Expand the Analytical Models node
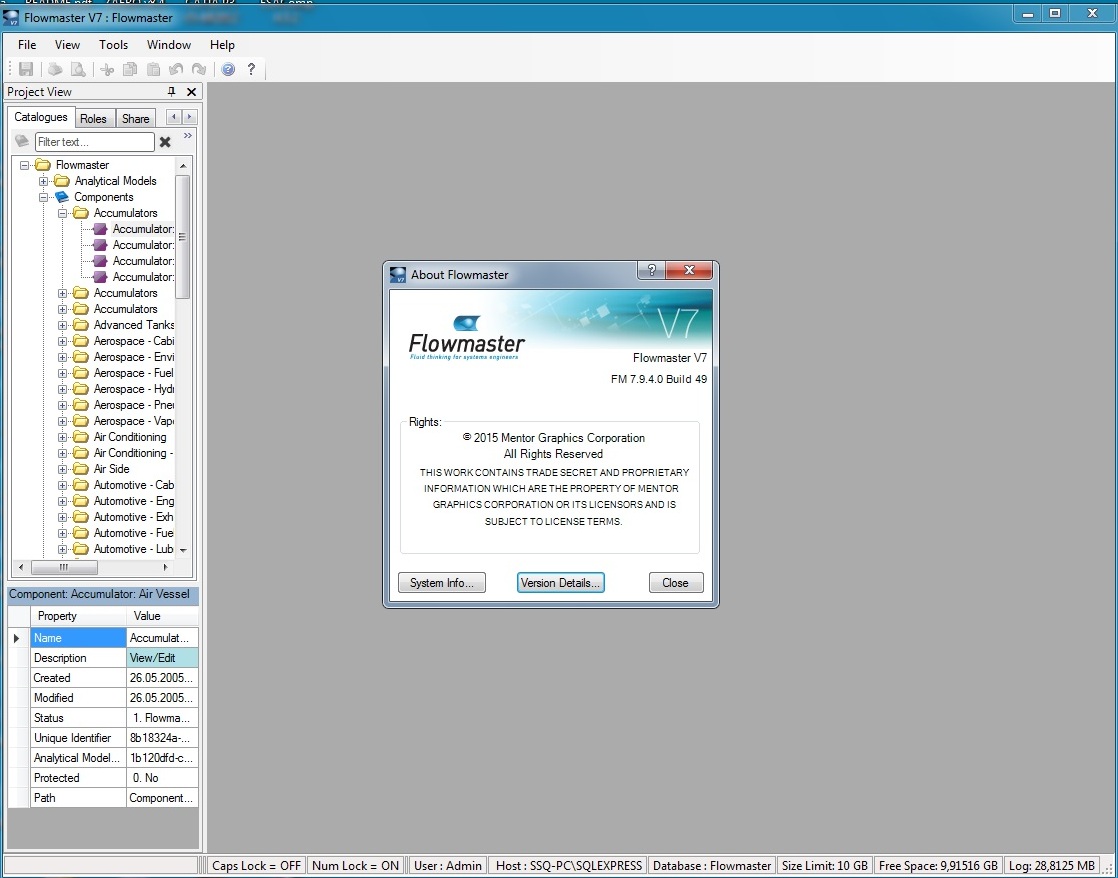 pyautogui.click(x=43, y=181)
